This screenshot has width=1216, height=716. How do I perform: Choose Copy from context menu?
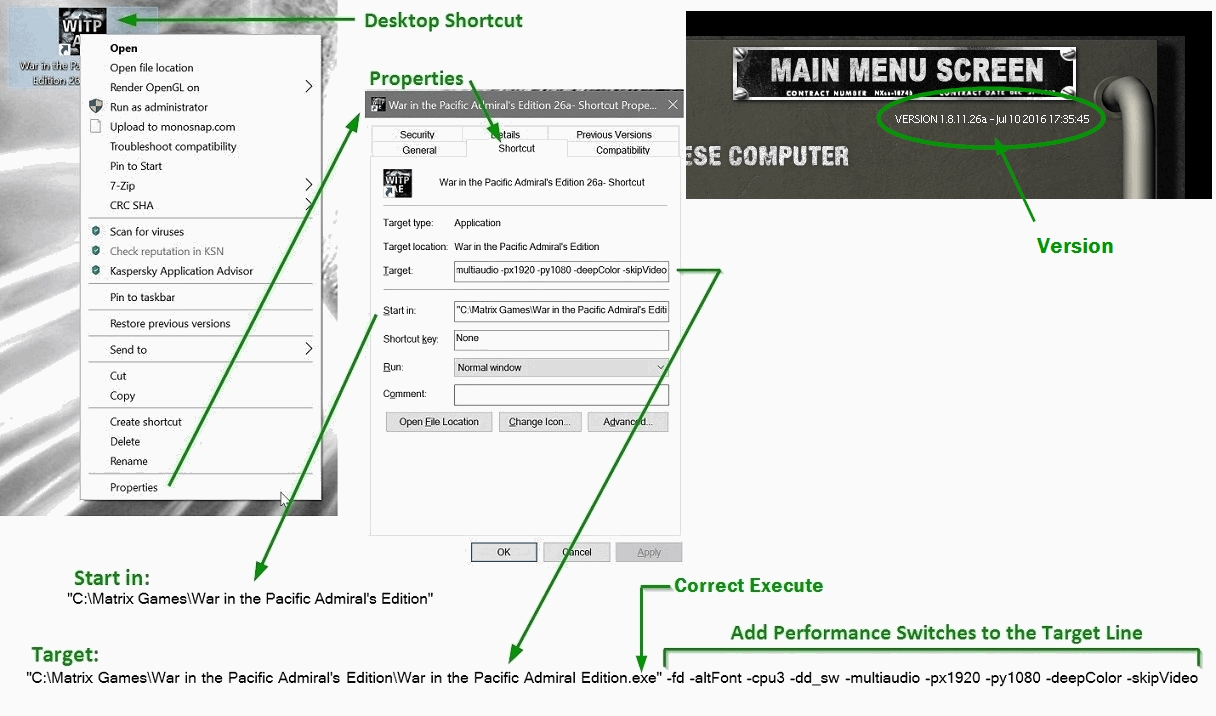(122, 396)
